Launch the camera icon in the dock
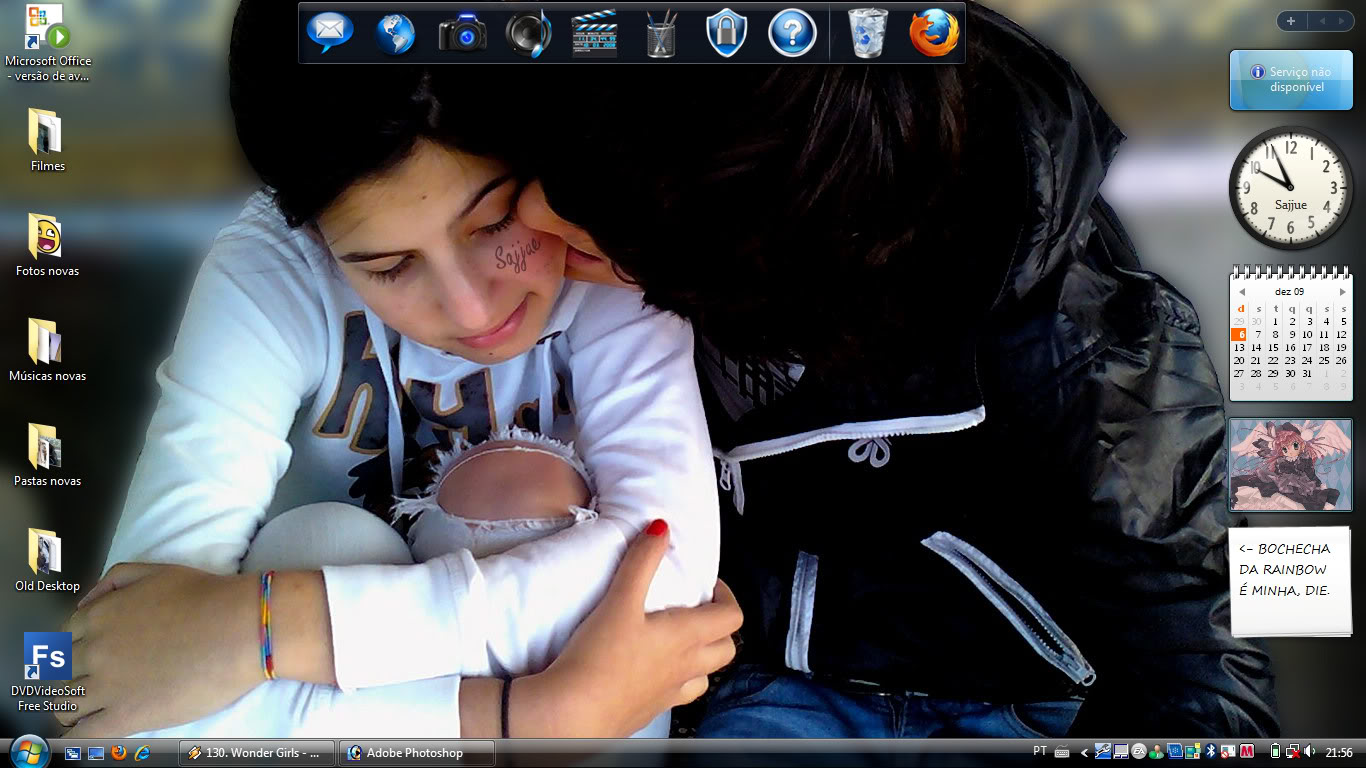This screenshot has height=768, width=1366. (462, 33)
